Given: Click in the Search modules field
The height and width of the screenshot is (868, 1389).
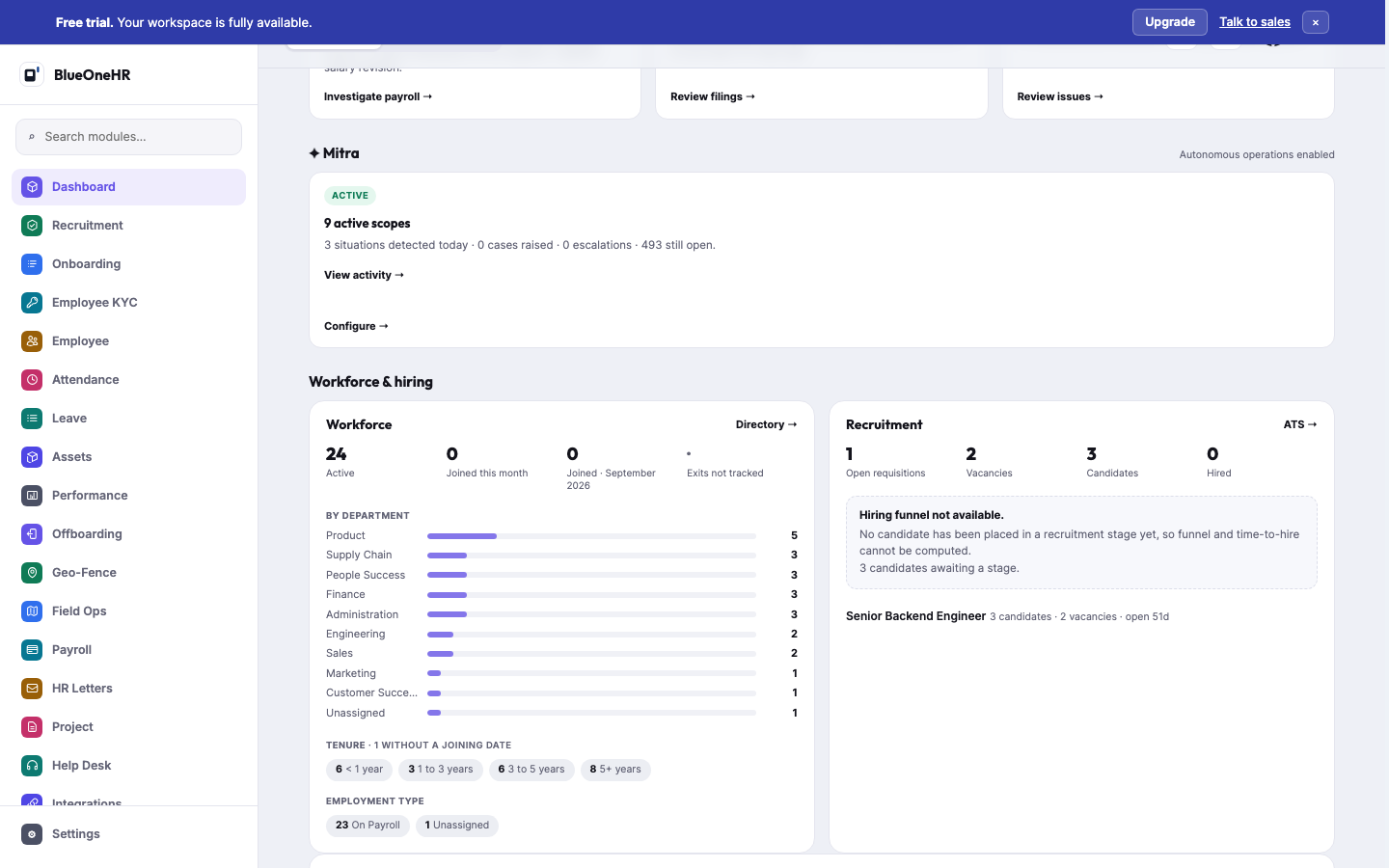Looking at the screenshot, I should coord(128,137).
